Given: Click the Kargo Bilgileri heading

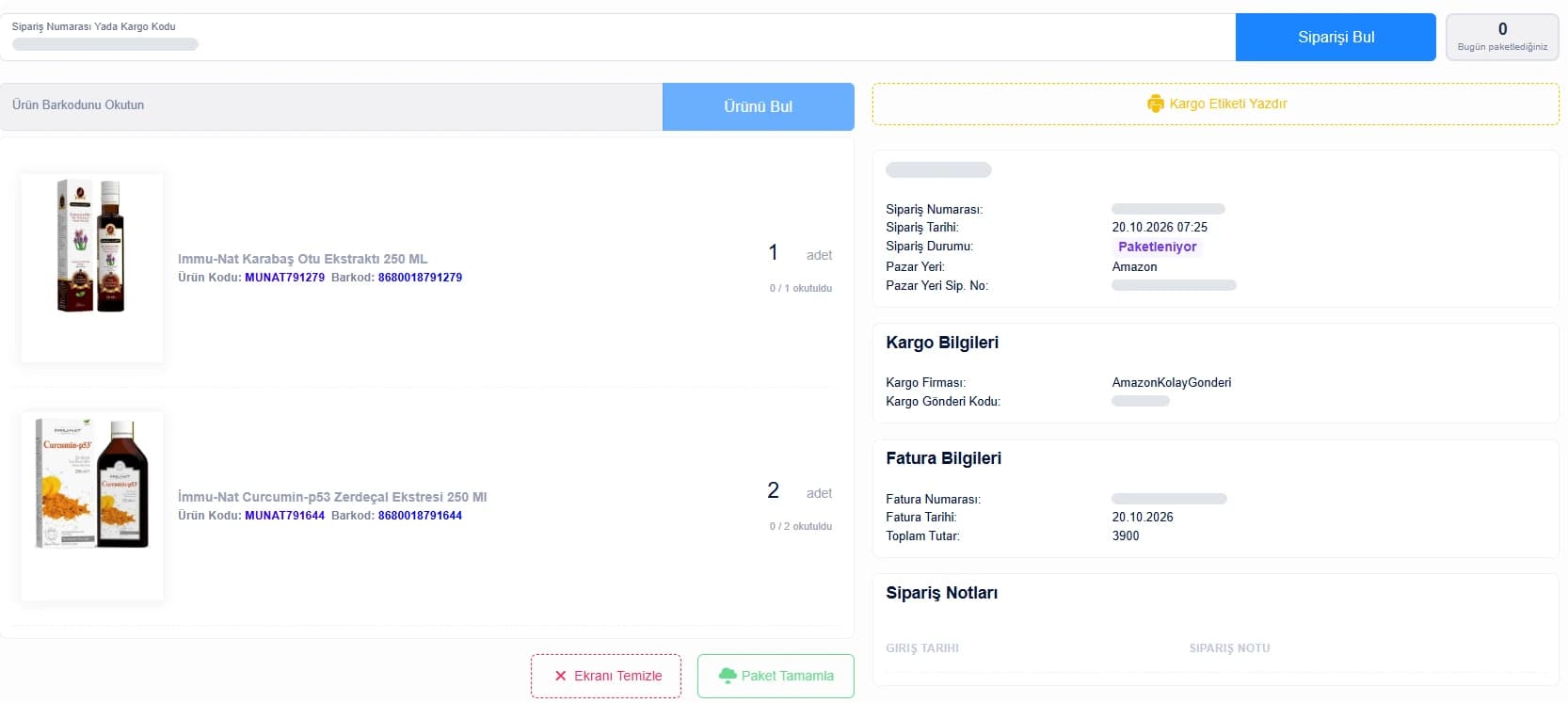Looking at the screenshot, I should coord(942,343).
